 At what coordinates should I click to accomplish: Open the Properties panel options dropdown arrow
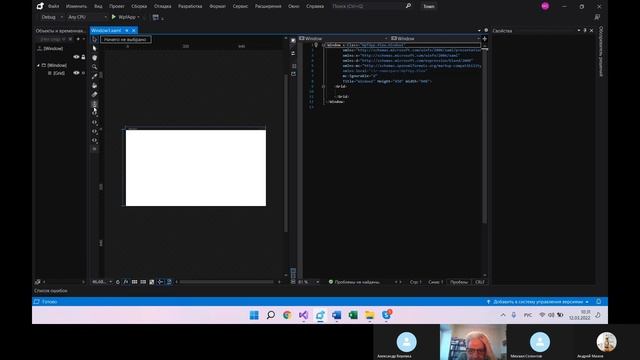[x=579, y=31]
